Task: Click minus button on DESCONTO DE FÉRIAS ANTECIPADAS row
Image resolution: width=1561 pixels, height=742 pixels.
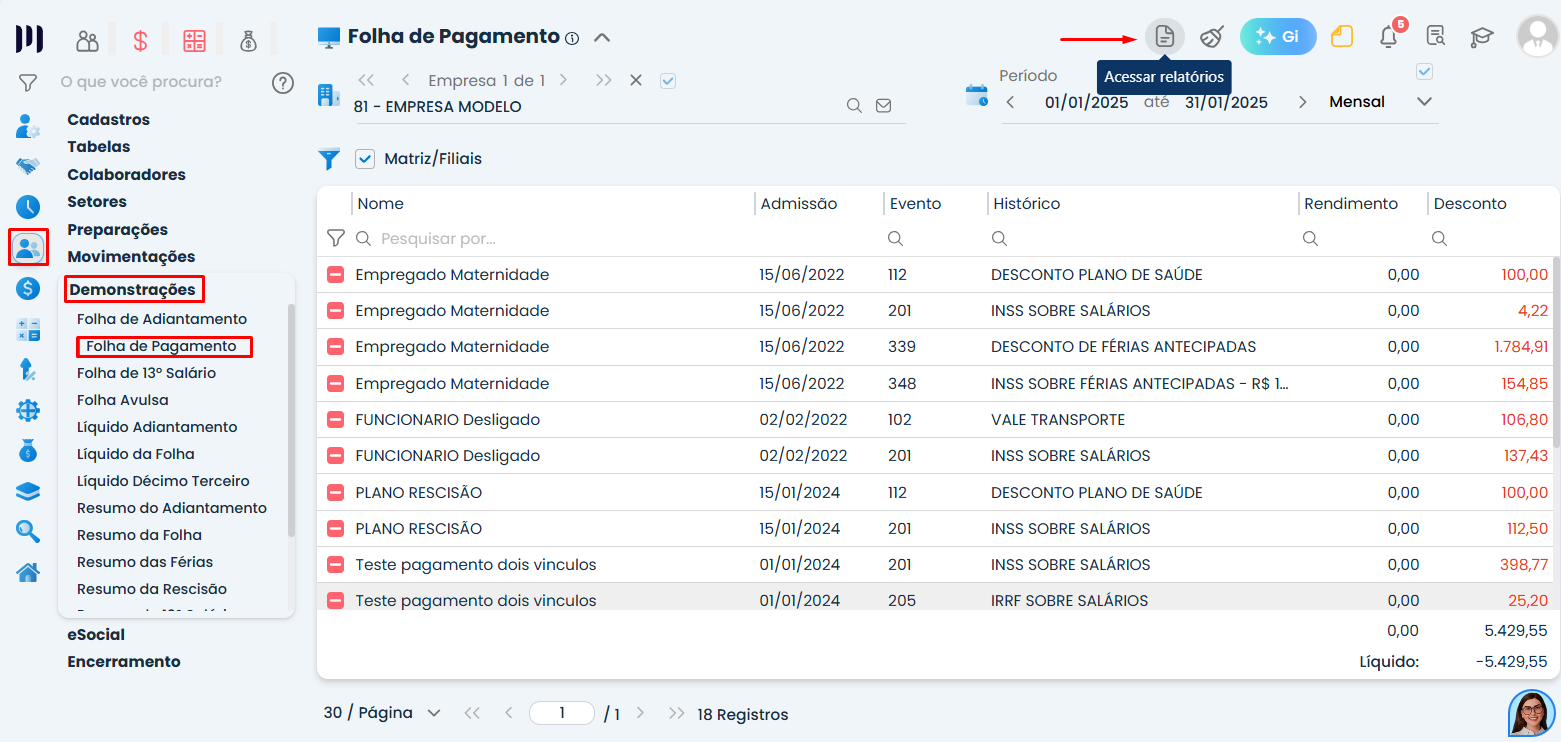Action: coord(335,347)
